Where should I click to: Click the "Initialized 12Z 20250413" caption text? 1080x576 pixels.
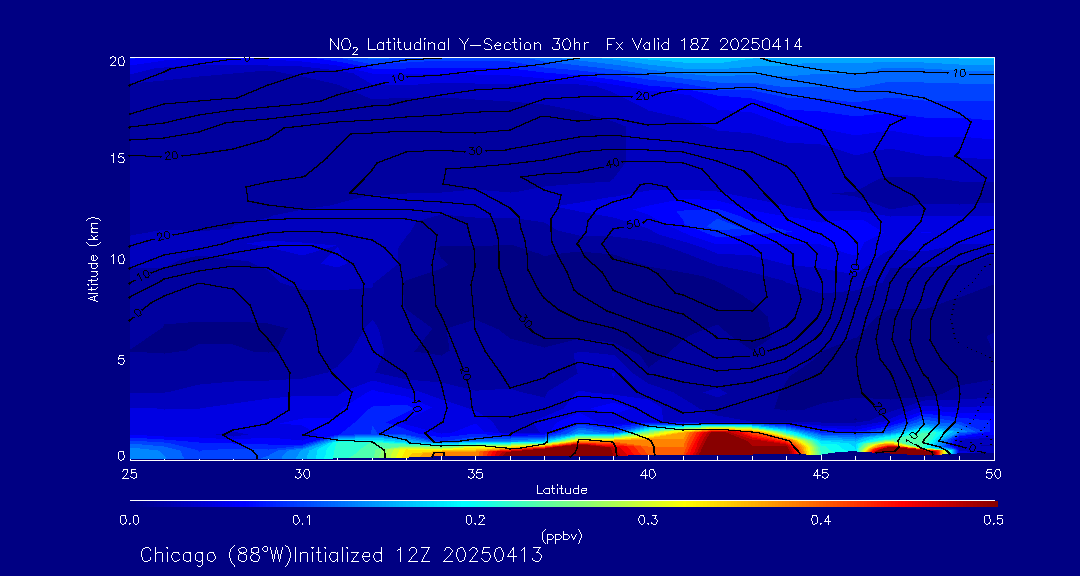(x=418, y=555)
